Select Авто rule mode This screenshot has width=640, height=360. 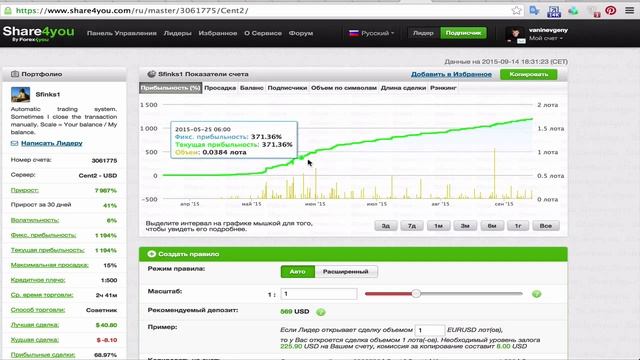pos(298,272)
